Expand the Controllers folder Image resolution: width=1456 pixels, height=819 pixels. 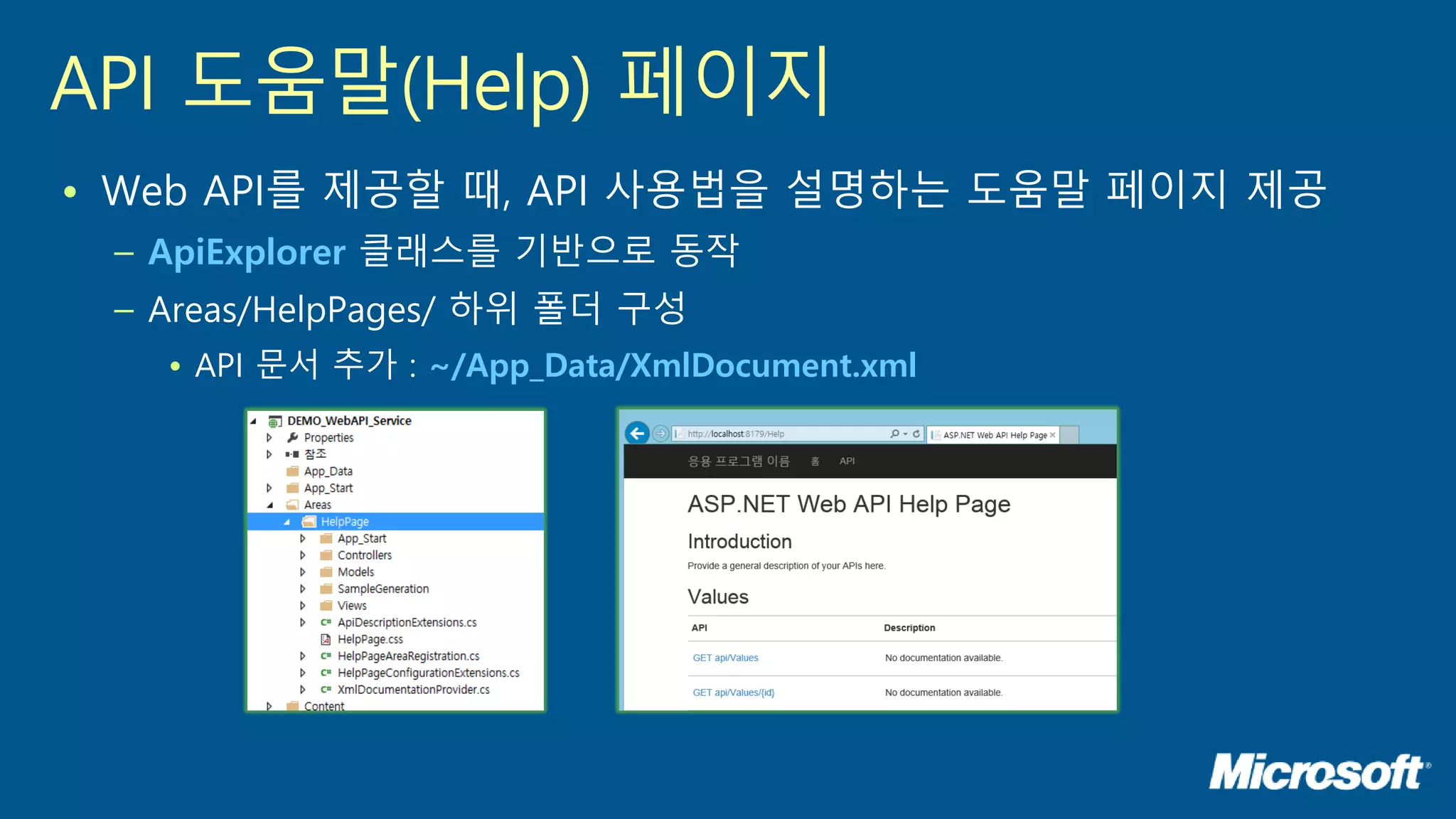tap(303, 555)
